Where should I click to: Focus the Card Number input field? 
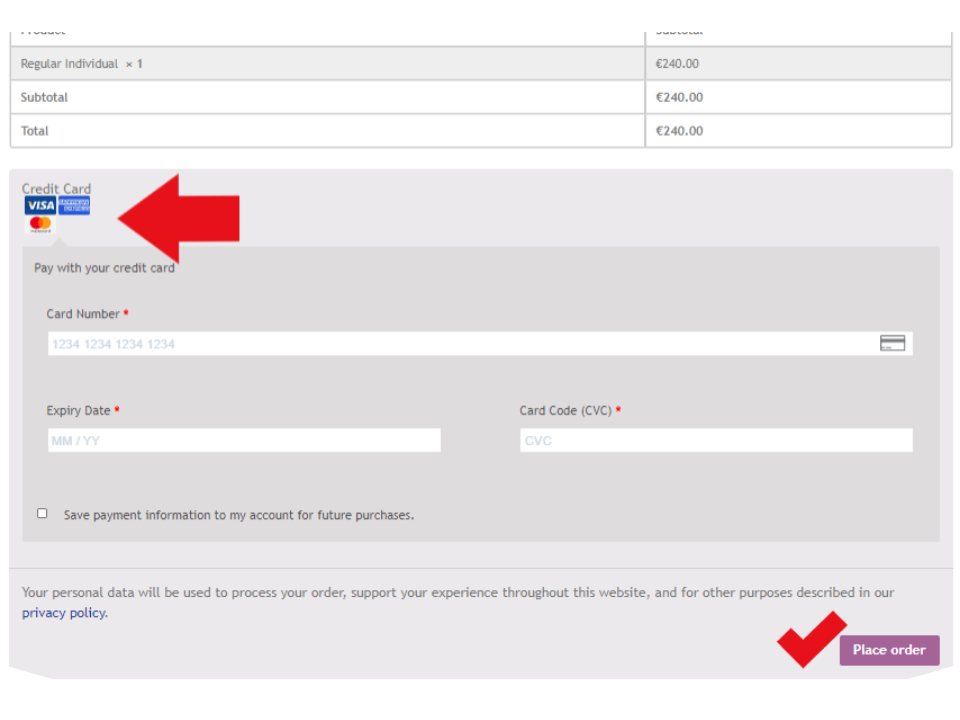tap(480, 343)
